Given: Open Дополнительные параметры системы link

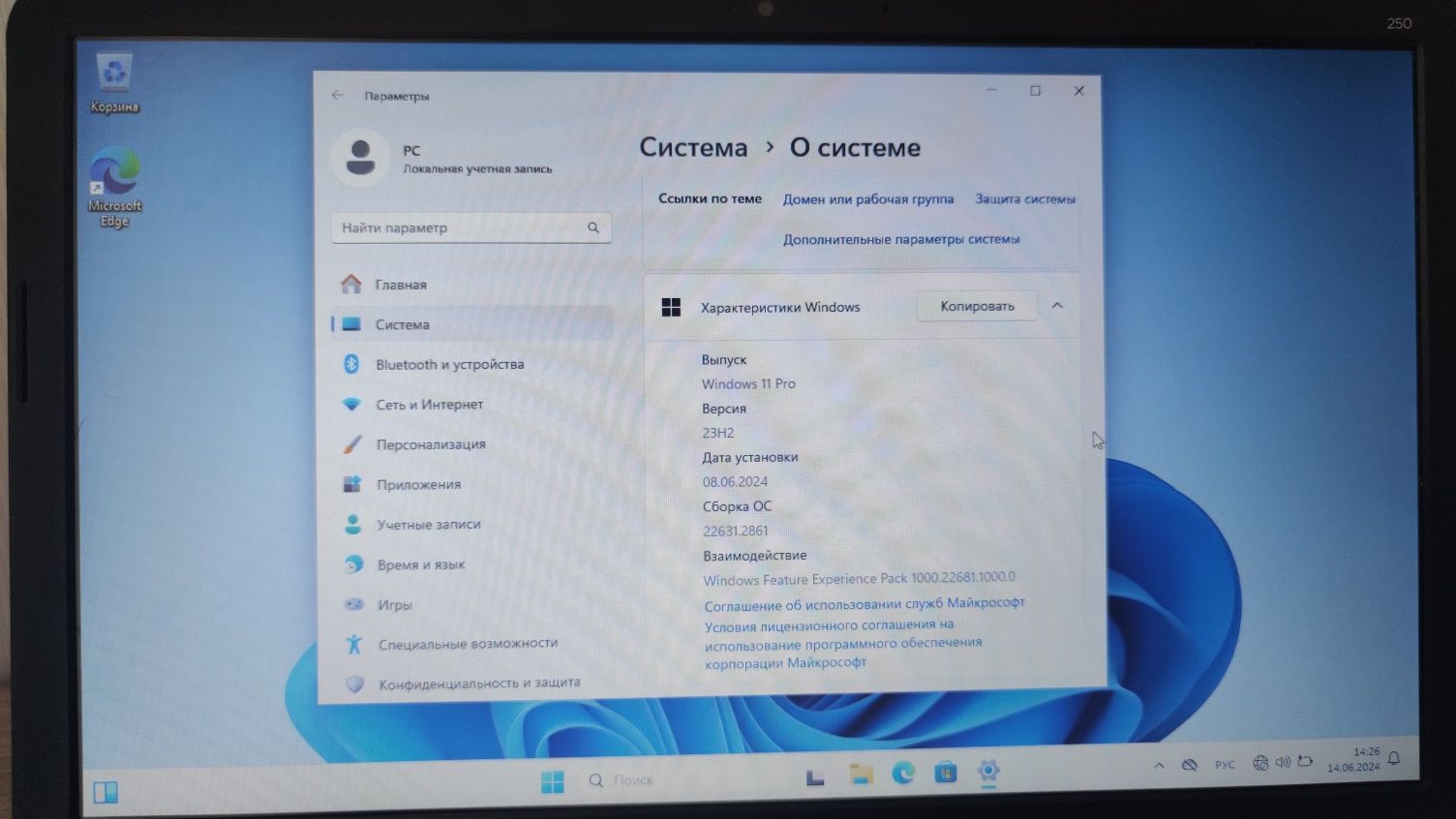Looking at the screenshot, I should (x=901, y=239).
